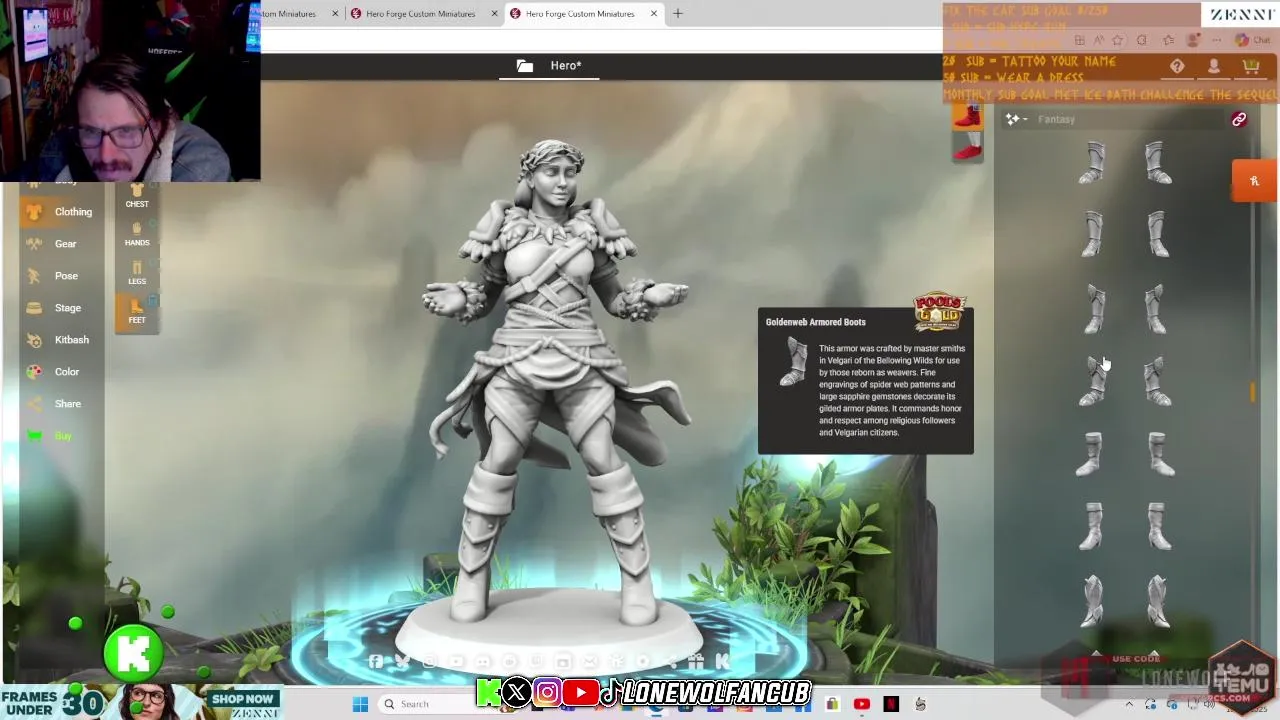
Task: Select the CHEST clothing slot
Action: click(137, 195)
